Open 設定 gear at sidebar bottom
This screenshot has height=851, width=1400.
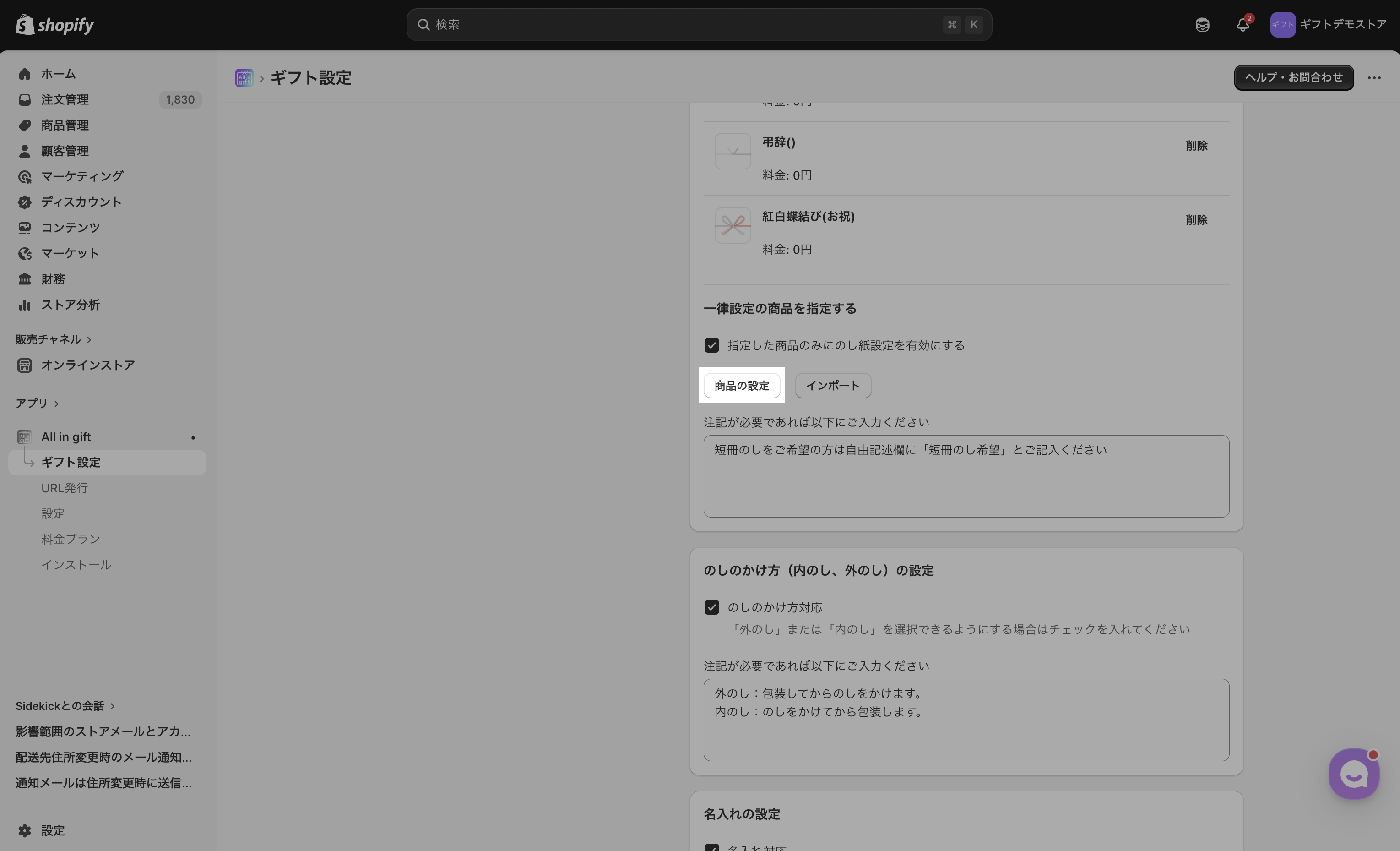pyautogui.click(x=24, y=830)
